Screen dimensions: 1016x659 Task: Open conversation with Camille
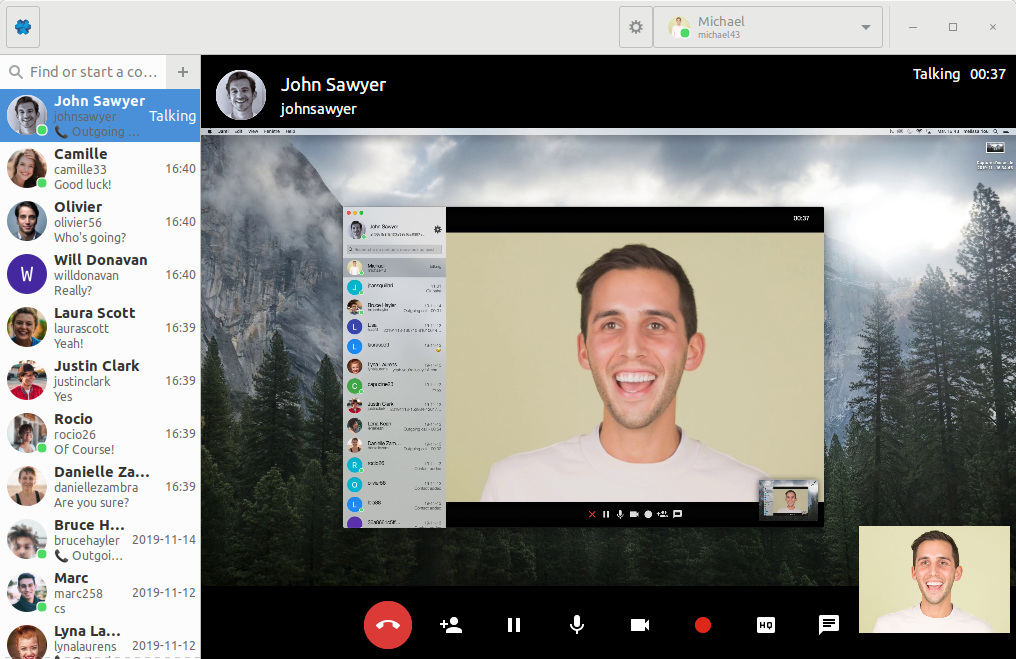(x=100, y=169)
